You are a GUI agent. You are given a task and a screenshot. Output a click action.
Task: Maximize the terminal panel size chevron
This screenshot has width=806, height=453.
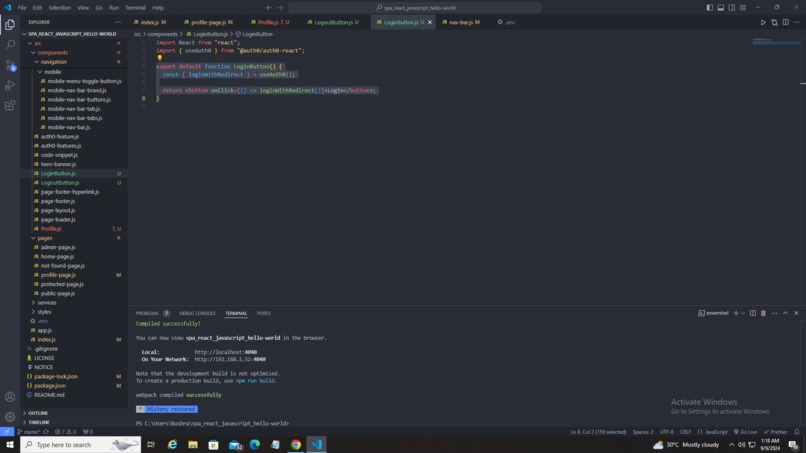coord(785,313)
